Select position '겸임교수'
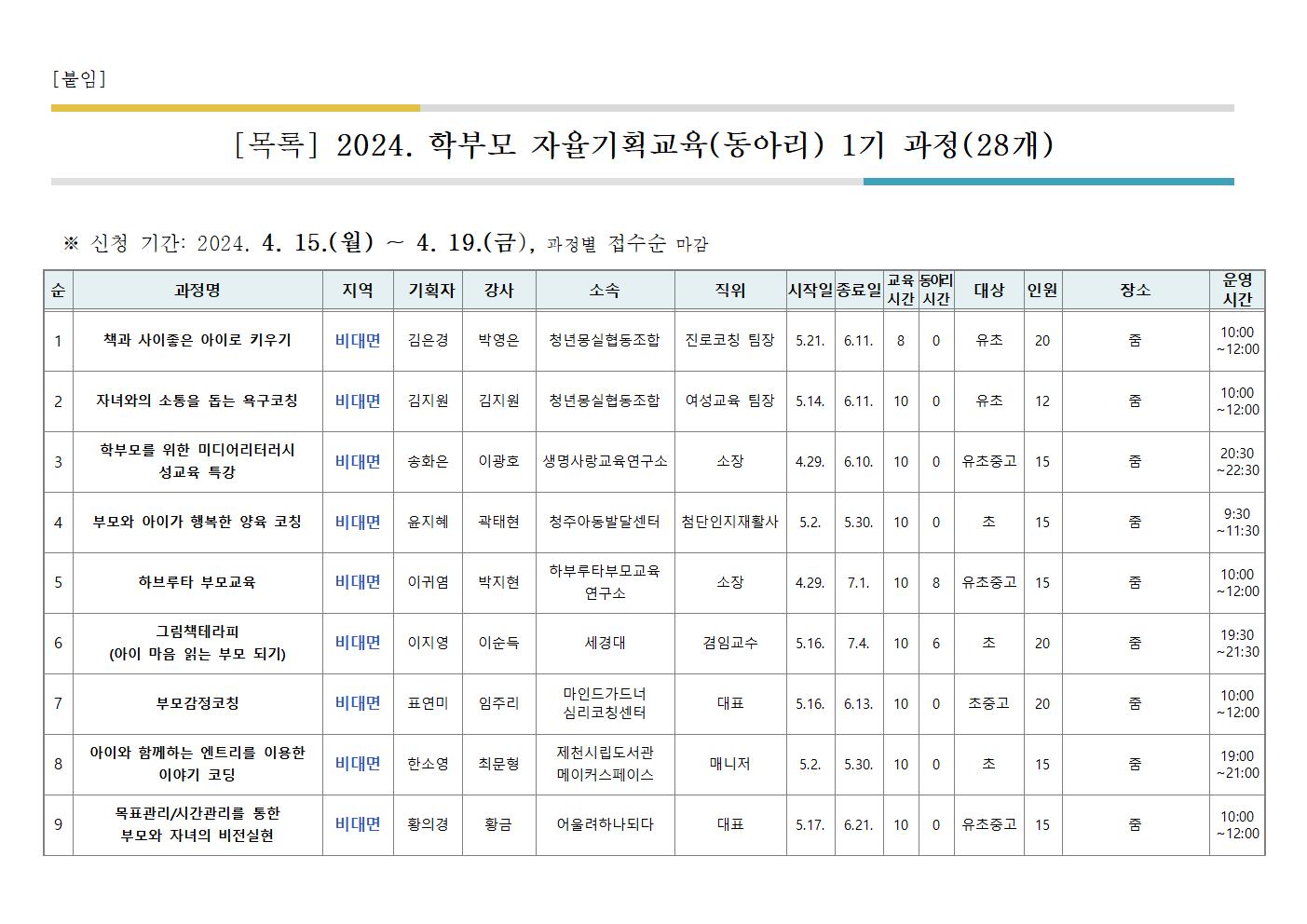 [x=730, y=644]
